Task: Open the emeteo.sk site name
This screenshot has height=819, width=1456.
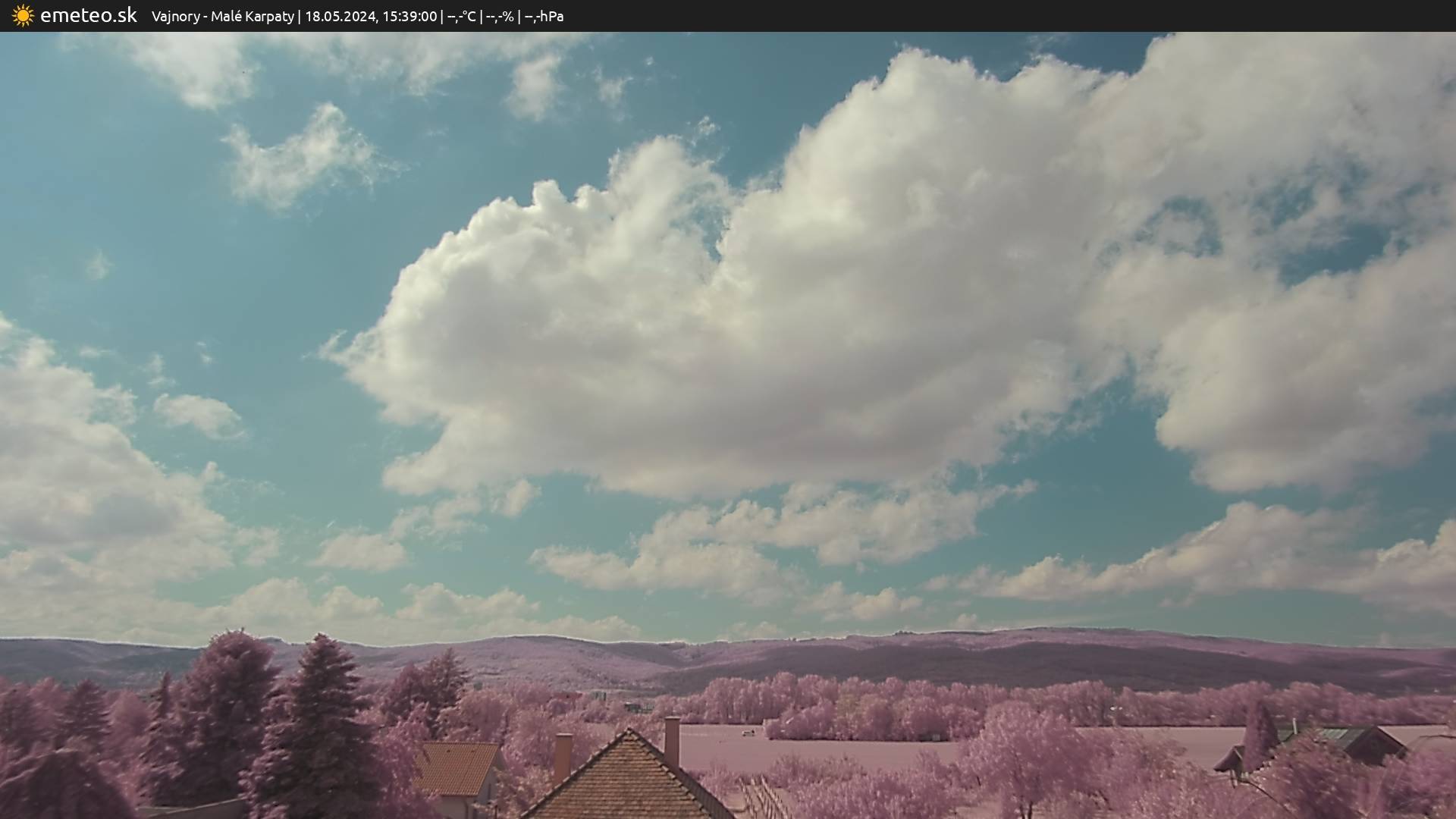Action: [89, 16]
